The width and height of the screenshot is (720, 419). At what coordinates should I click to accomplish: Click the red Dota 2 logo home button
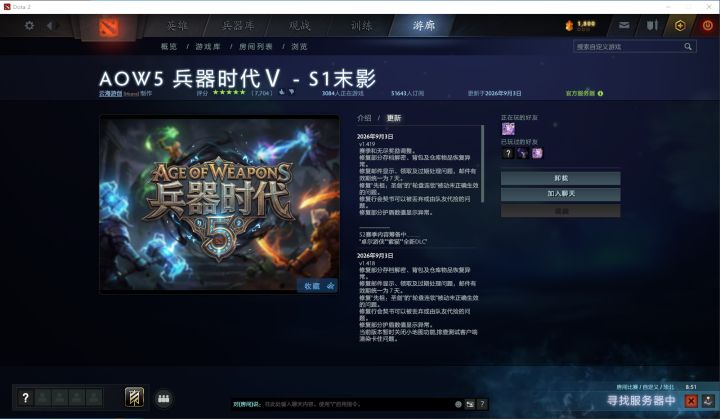[x=109, y=28]
